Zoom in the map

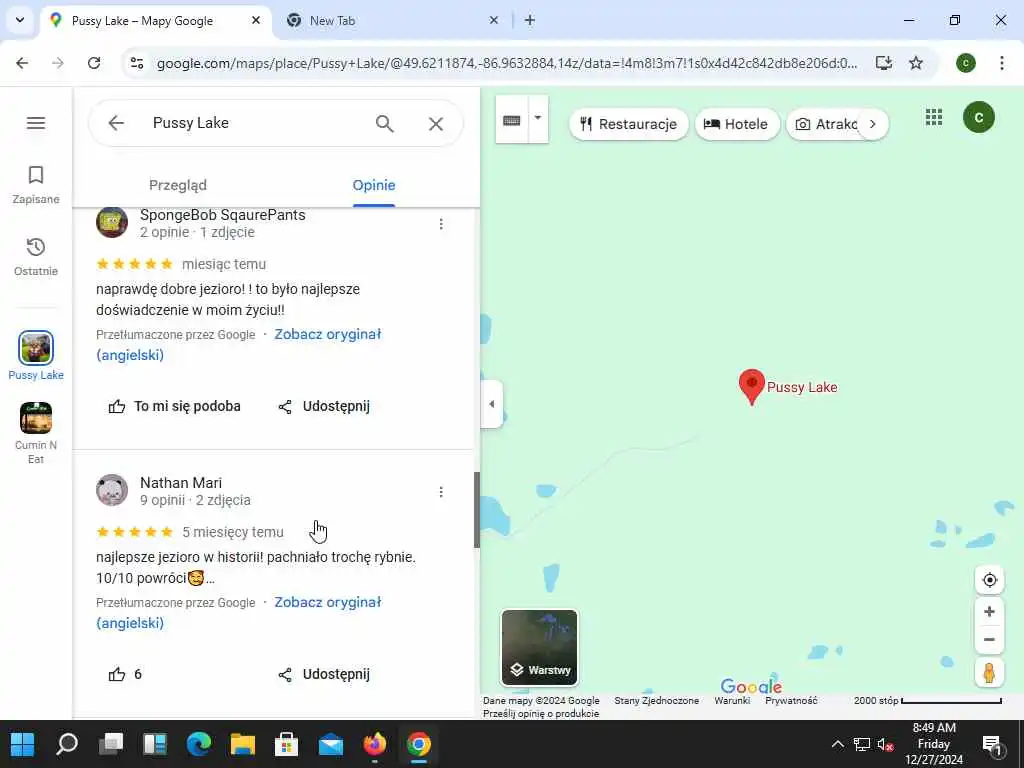pyautogui.click(x=989, y=612)
